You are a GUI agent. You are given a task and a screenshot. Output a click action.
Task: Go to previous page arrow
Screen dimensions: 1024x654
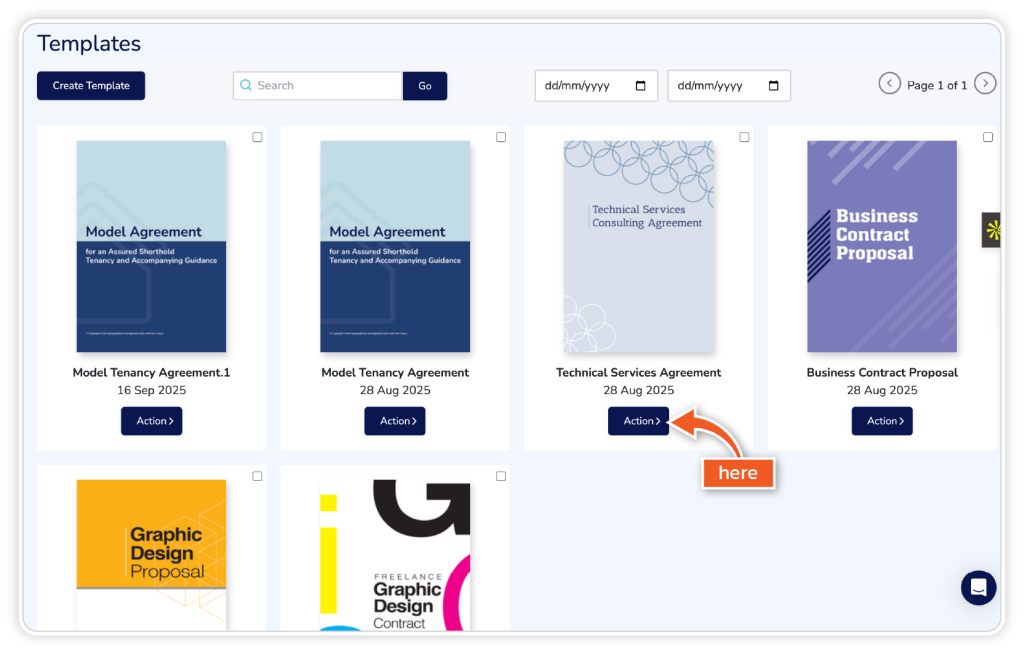pyautogui.click(x=889, y=84)
